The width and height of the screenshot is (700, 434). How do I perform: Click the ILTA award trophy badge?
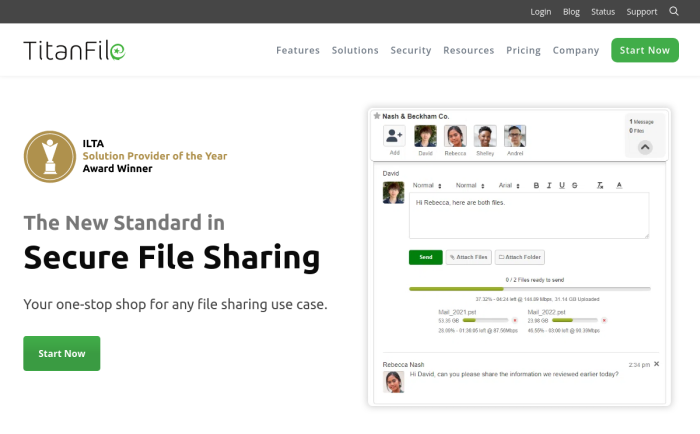pyautogui.click(x=50, y=156)
